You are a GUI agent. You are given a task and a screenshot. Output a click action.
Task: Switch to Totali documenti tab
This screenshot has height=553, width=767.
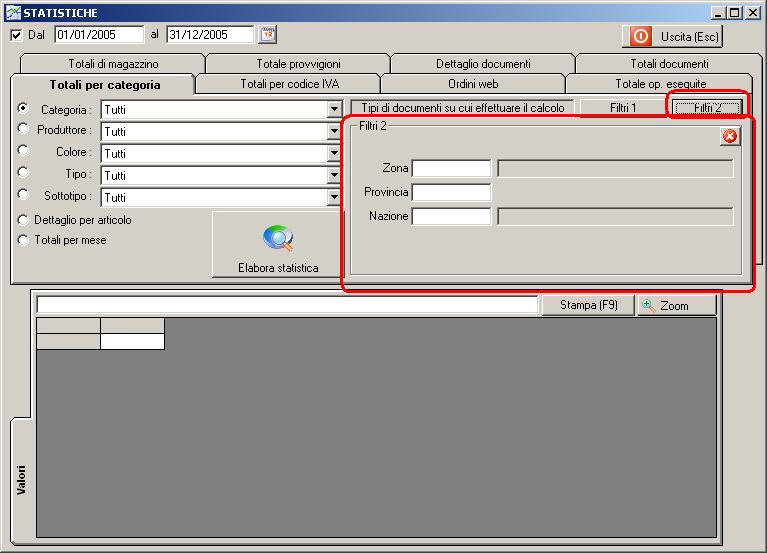coord(669,64)
